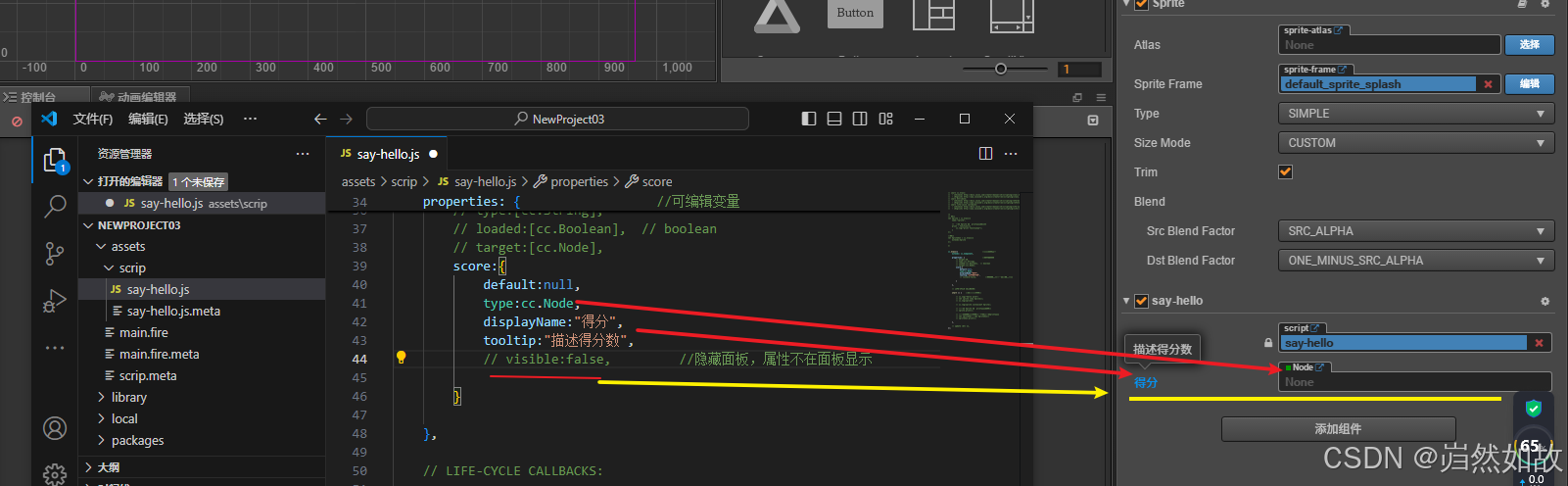Show code action lightbulb on line 44

(401, 358)
